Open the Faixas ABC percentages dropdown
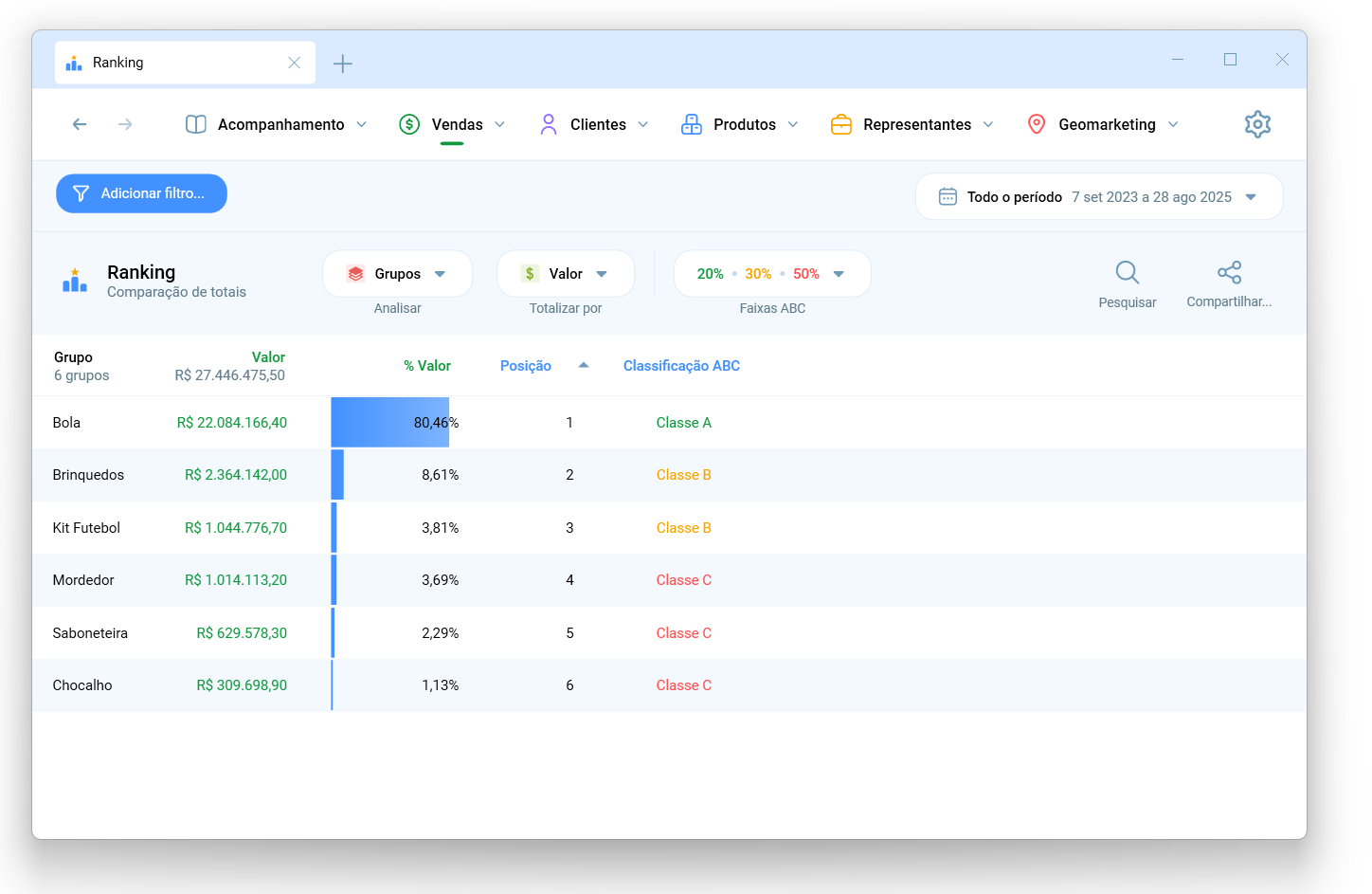1372x894 pixels. click(x=772, y=274)
